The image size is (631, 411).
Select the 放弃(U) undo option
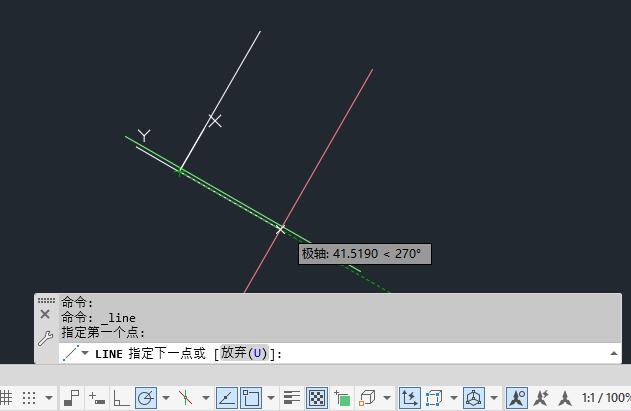tap(244, 353)
